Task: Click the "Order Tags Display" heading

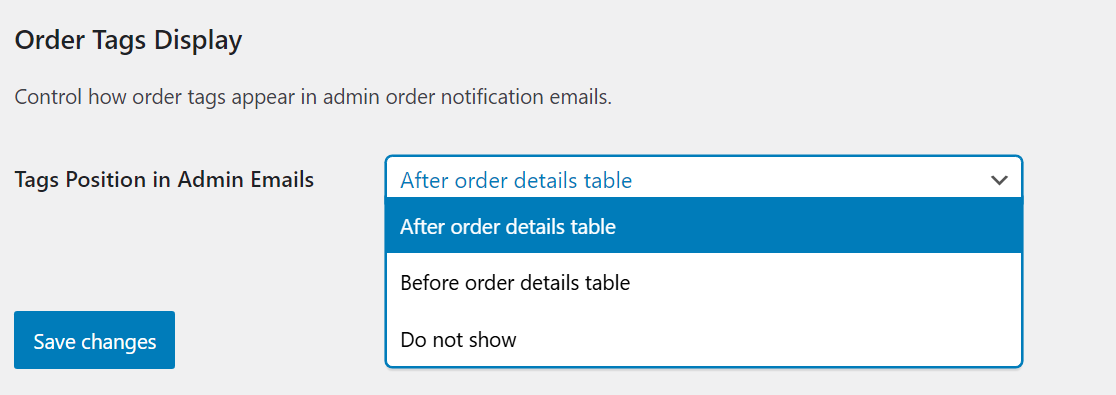Action: (128, 41)
